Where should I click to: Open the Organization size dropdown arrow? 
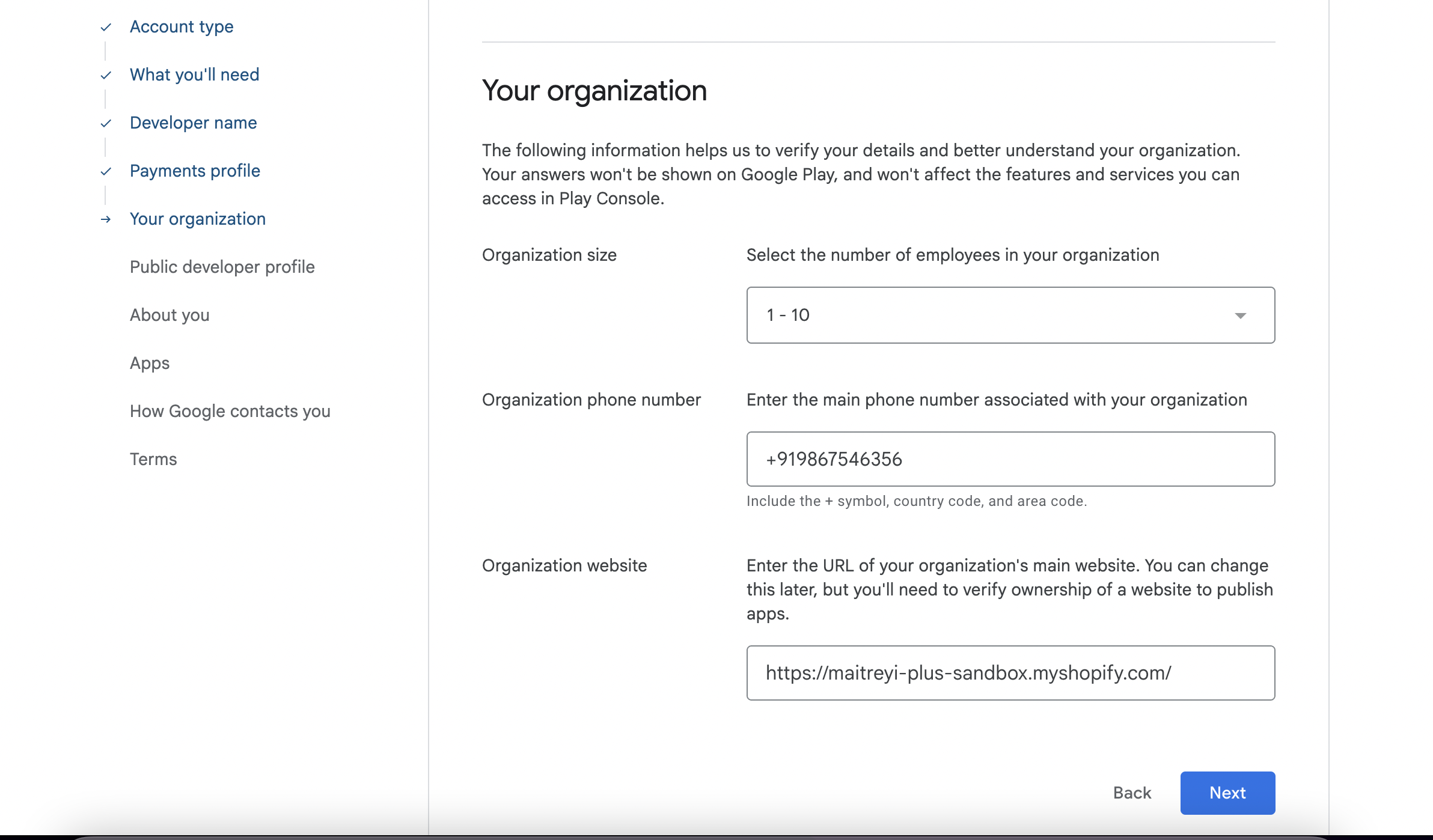pos(1240,315)
